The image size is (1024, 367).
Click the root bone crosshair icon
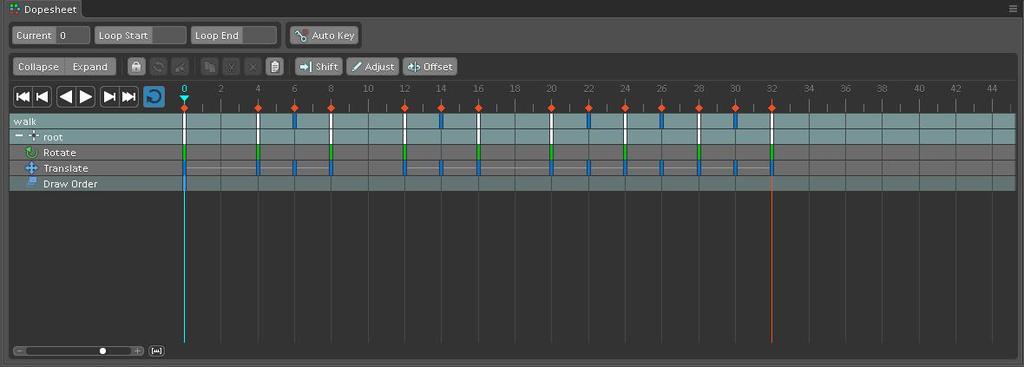[x=33, y=136]
